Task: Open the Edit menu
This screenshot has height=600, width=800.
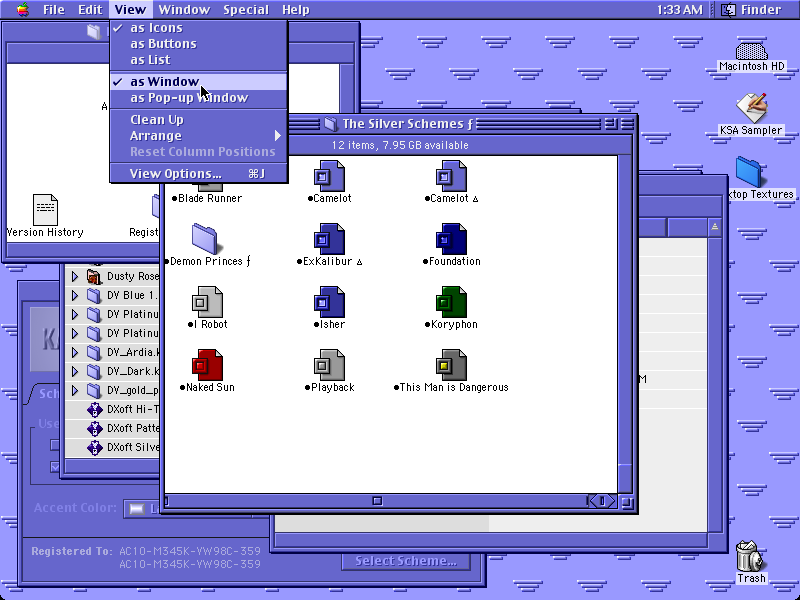Action: [x=90, y=10]
